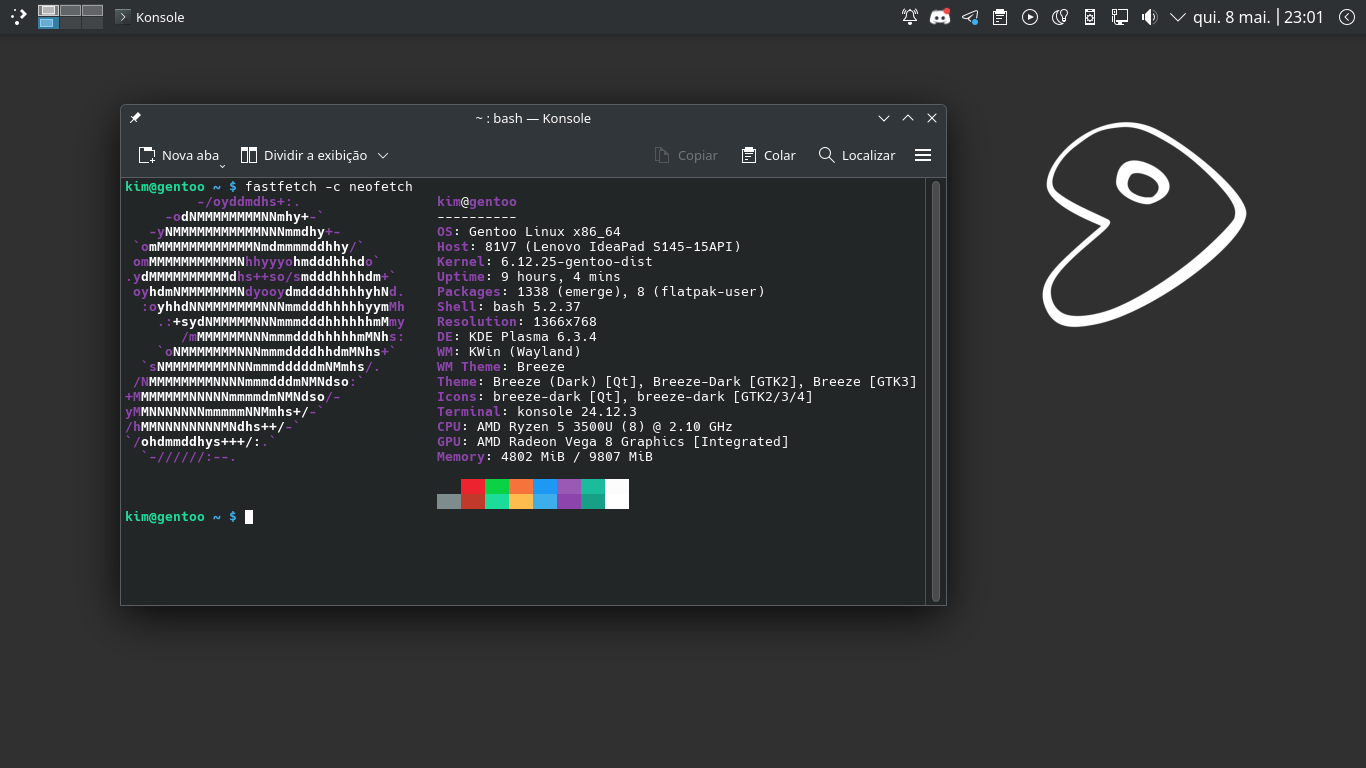Click Colar to paste into terminal
Viewport: 1366px width, 768px height.
tap(768, 155)
